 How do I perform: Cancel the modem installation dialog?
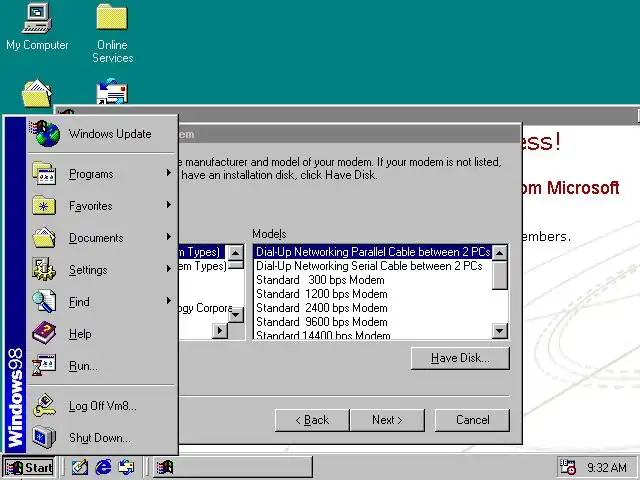coord(472,420)
